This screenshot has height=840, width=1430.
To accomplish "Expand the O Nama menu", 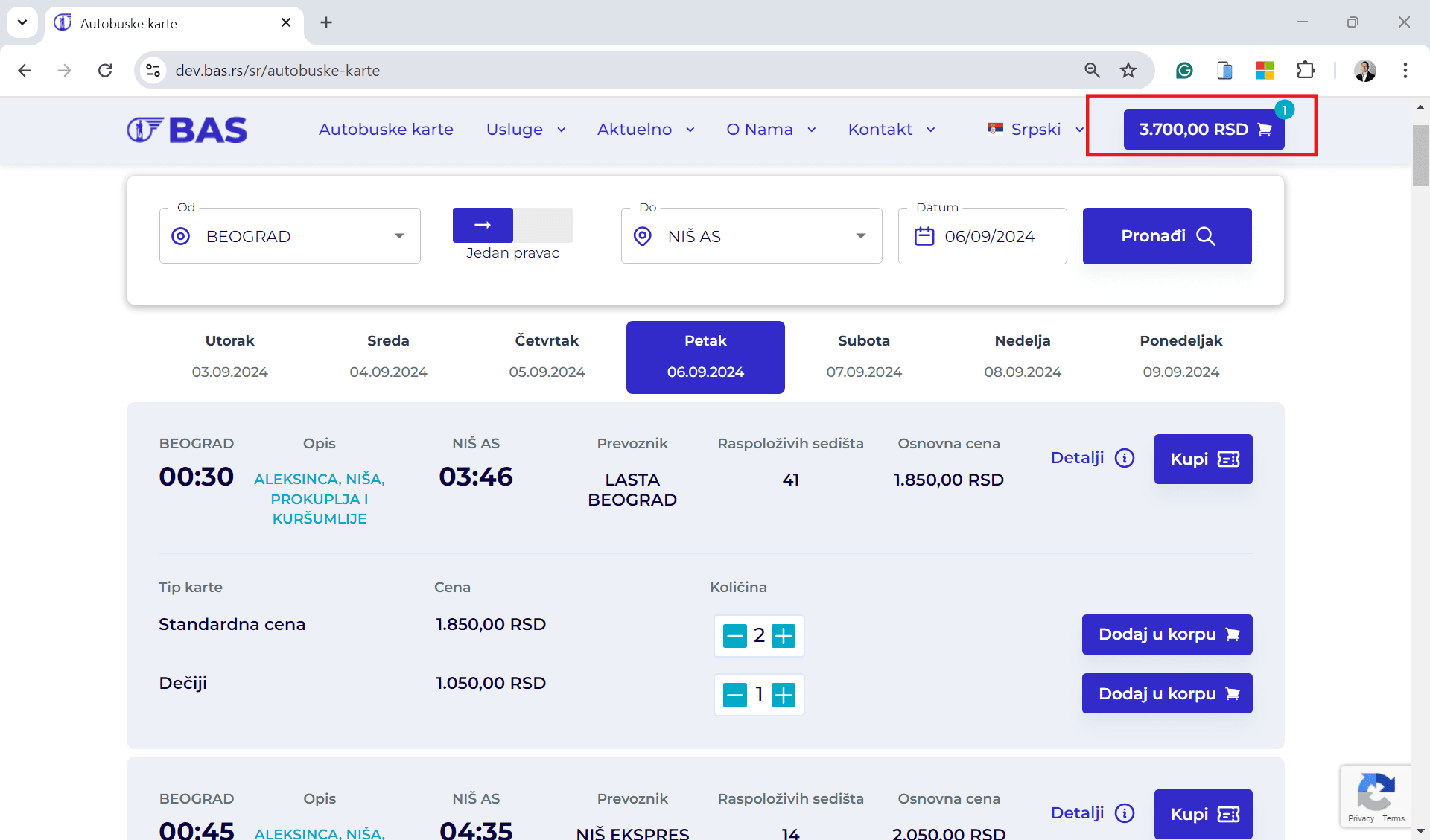I will click(771, 130).
